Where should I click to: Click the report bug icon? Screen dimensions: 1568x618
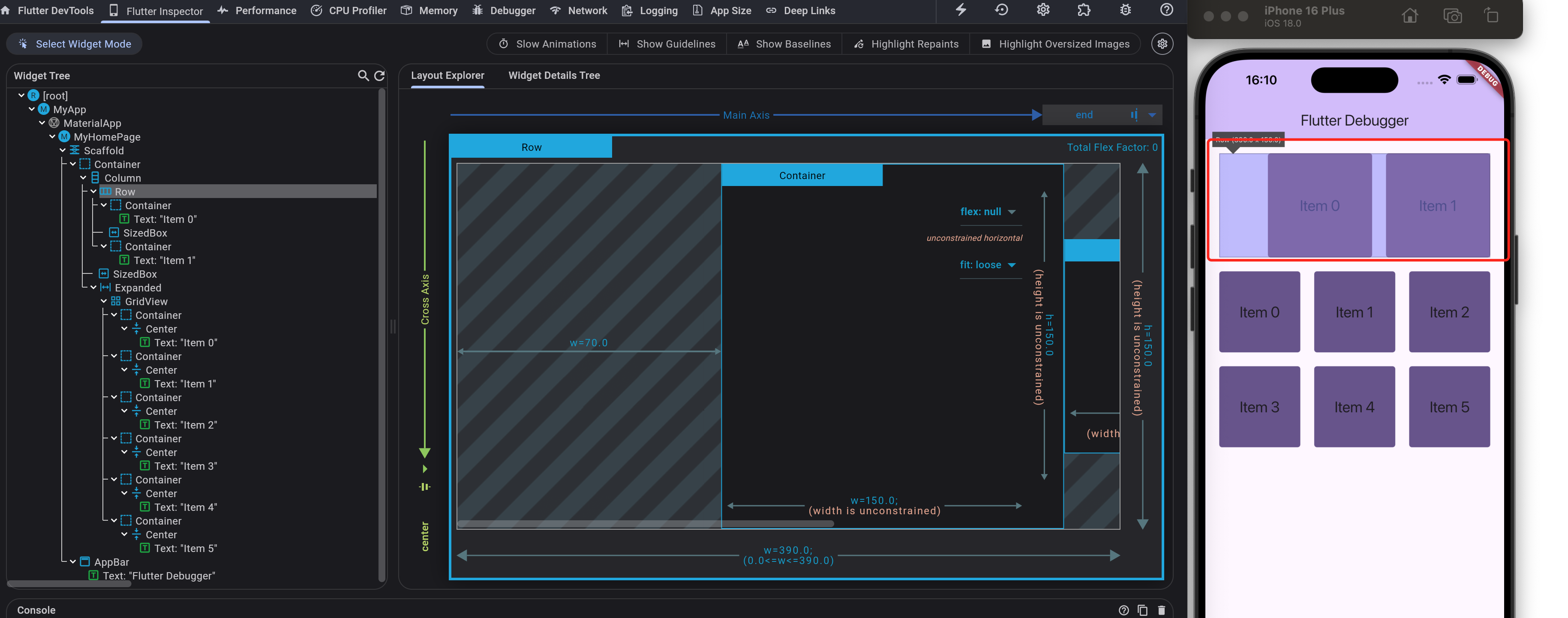click(1125, 10)
